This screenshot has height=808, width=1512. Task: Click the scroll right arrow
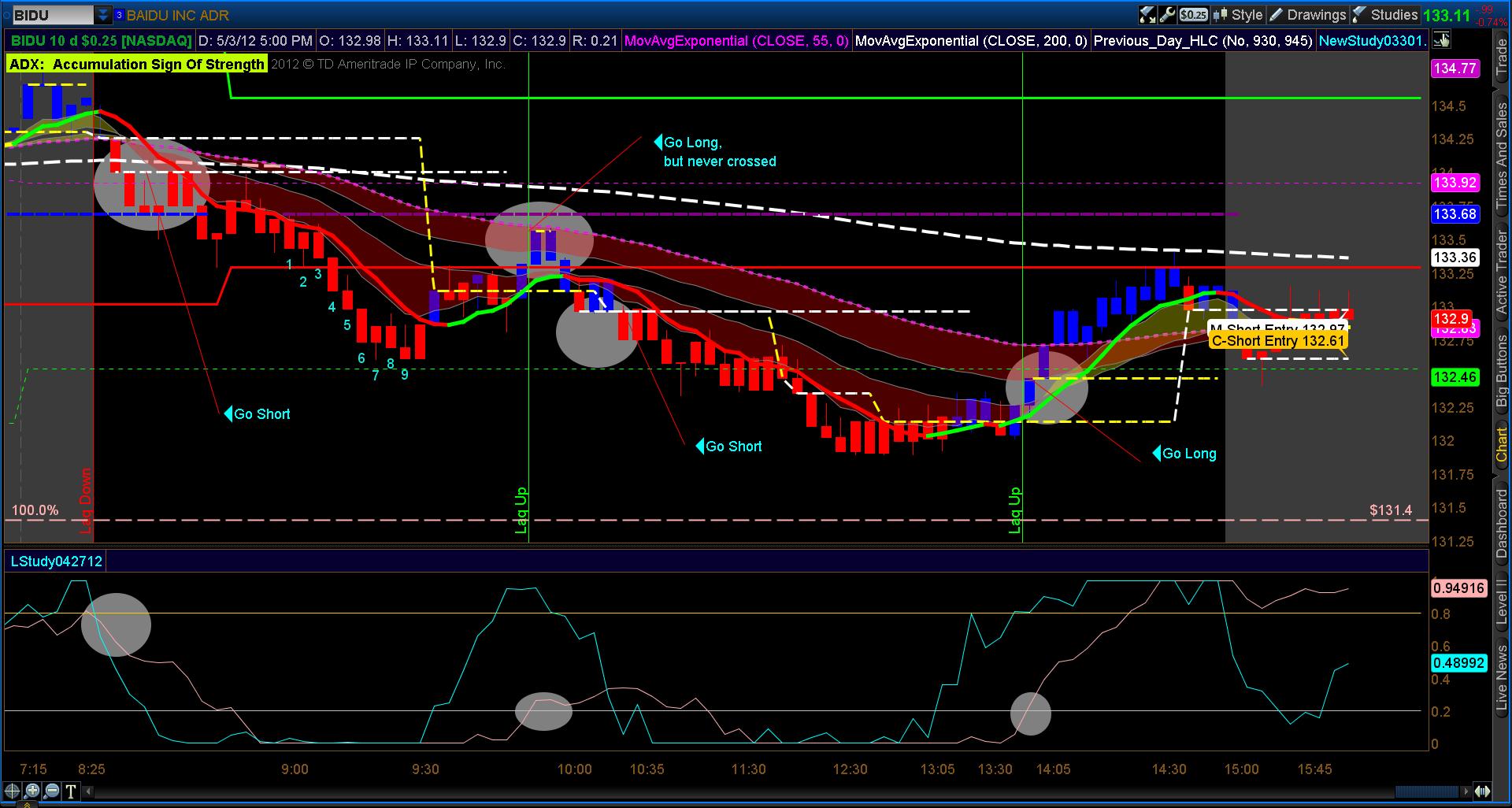pos(1466,791)
